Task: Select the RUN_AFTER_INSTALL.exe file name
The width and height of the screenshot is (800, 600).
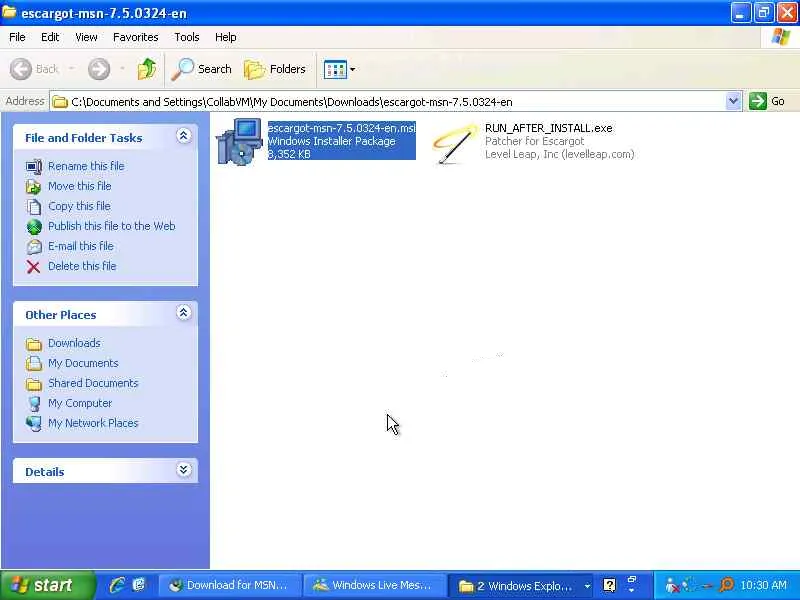Action: (x=548, y=128)
